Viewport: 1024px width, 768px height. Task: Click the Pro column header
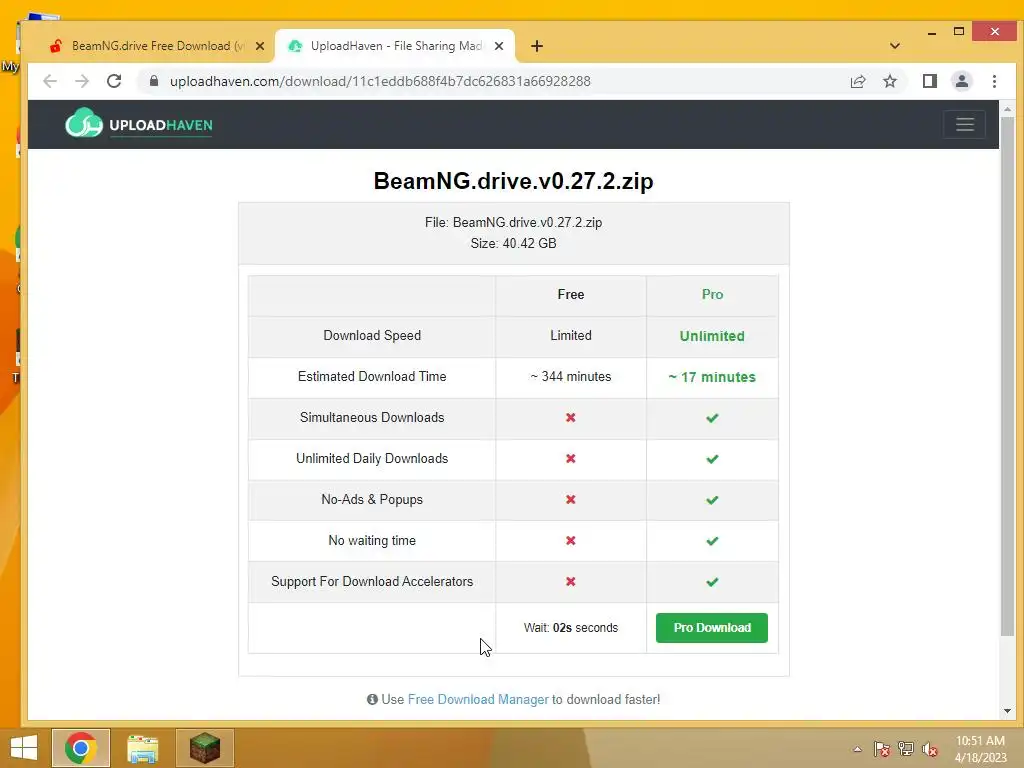712,295
